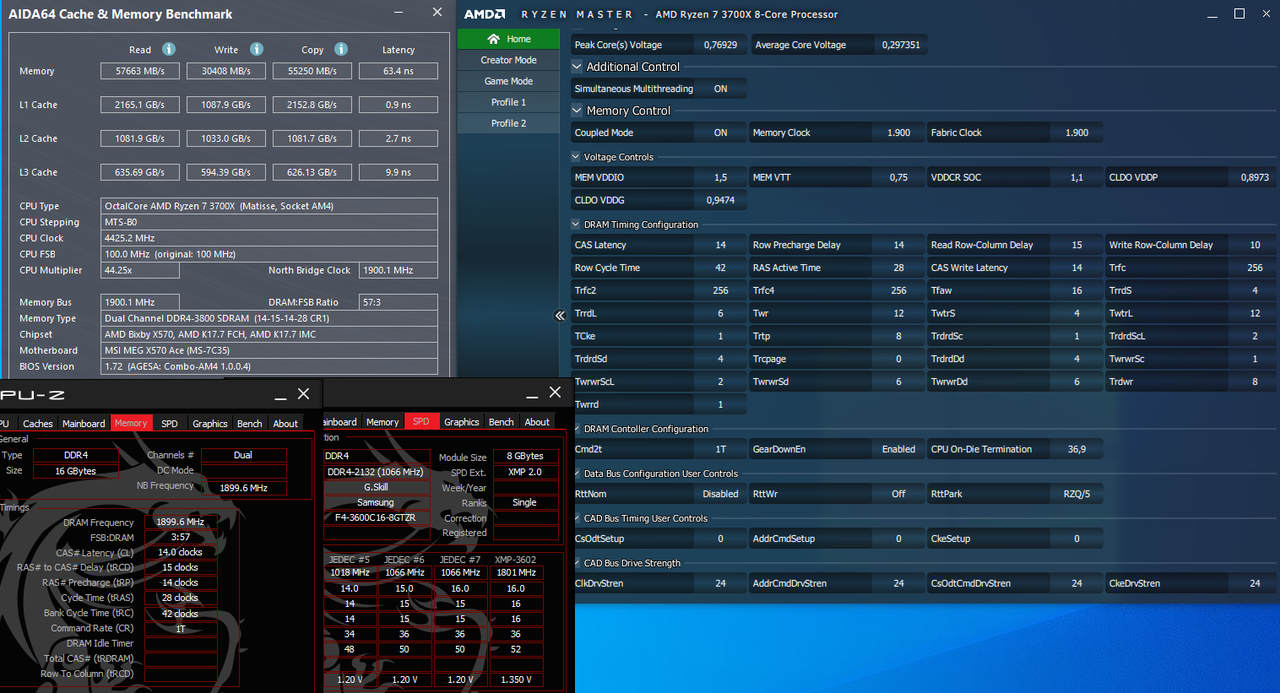Close the CPU-Z SPD tab window
Screen dimensions: 1280x693
(555, 394)
